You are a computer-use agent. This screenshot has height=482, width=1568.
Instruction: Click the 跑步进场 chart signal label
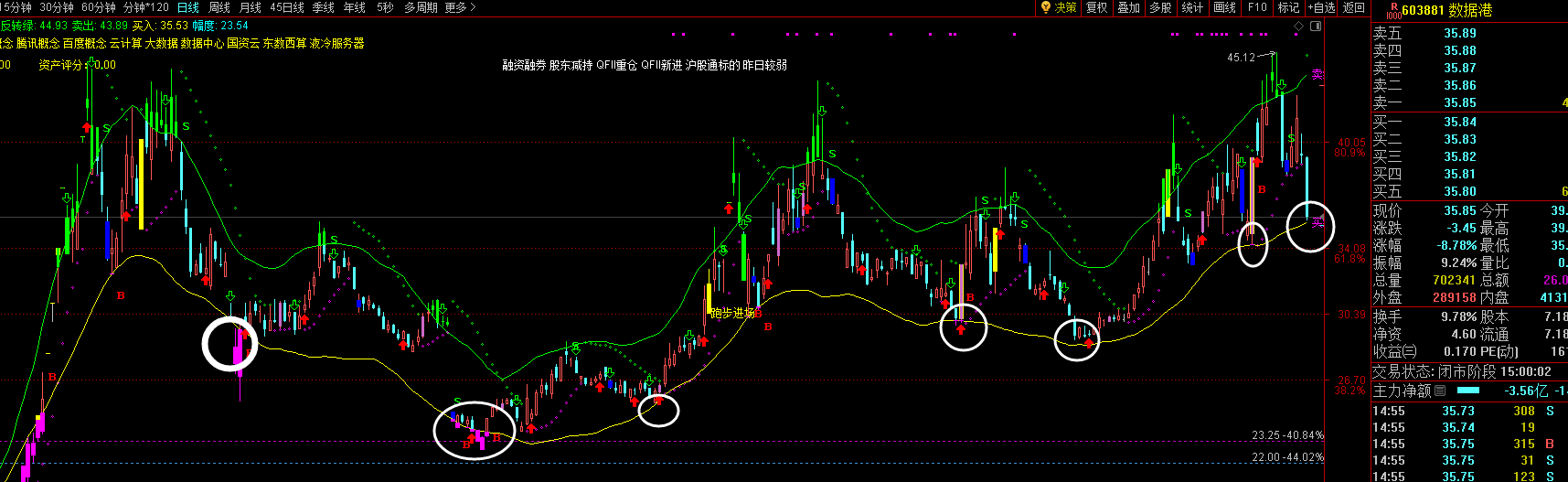pos(732,313)
